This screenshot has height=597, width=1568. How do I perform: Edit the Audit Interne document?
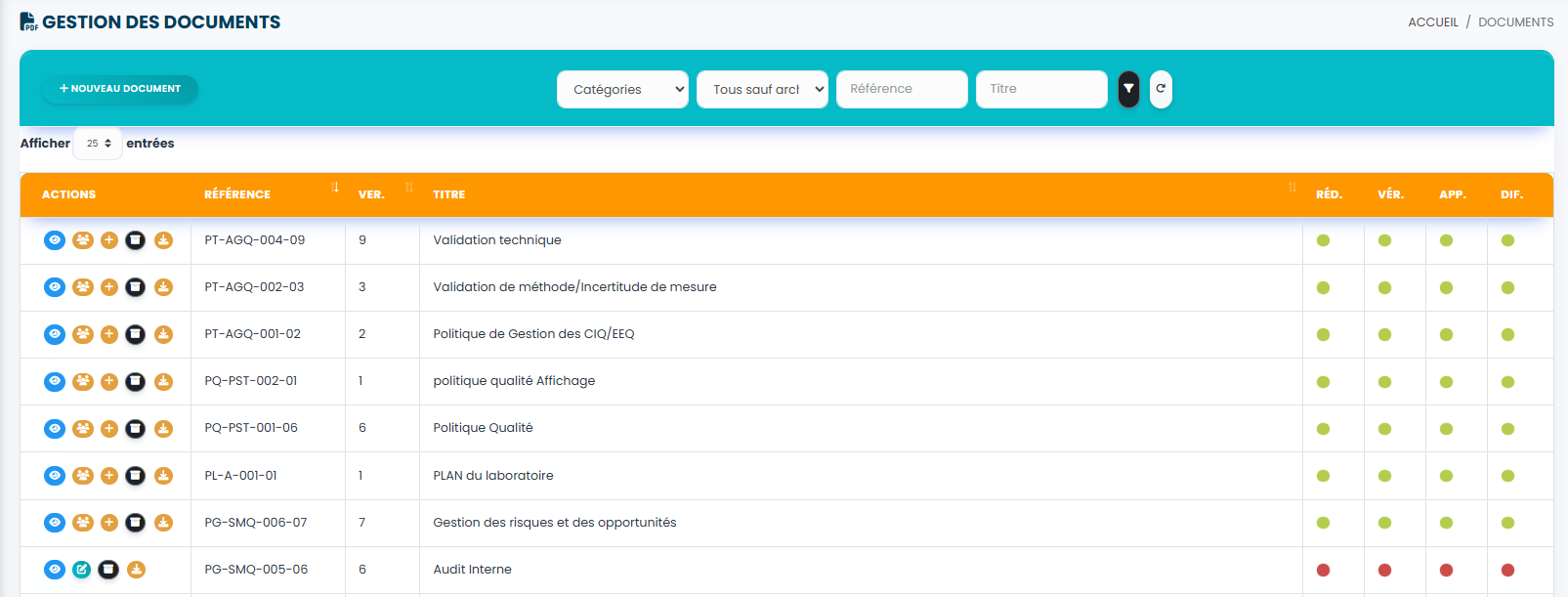click(82, 570)
